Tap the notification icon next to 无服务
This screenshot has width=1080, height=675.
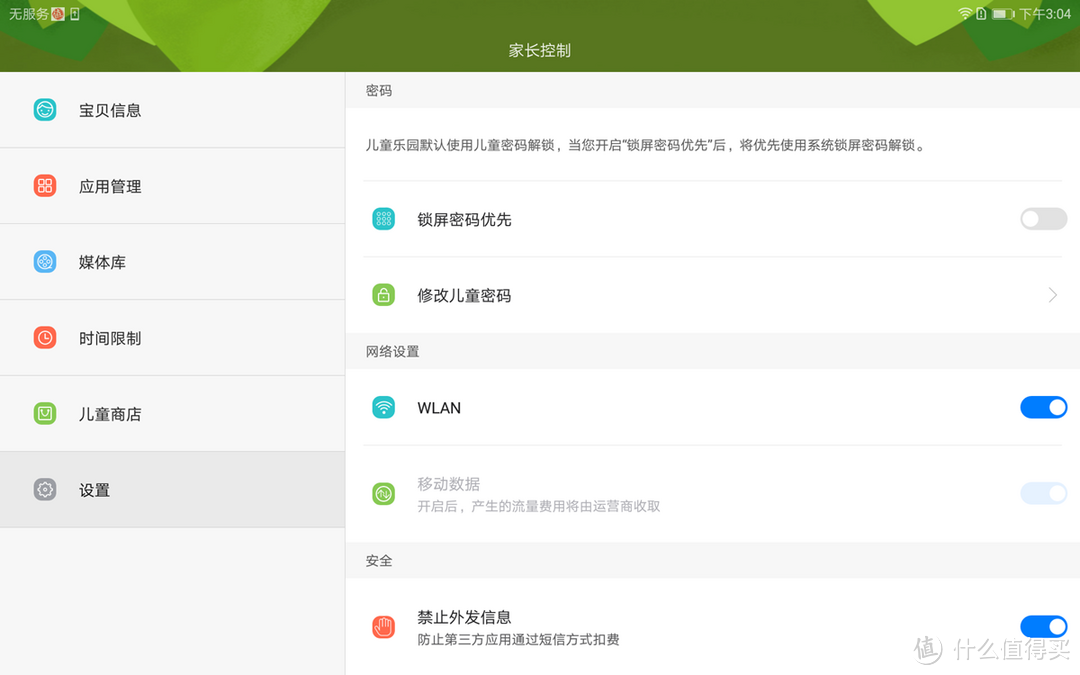coord(58,14)
